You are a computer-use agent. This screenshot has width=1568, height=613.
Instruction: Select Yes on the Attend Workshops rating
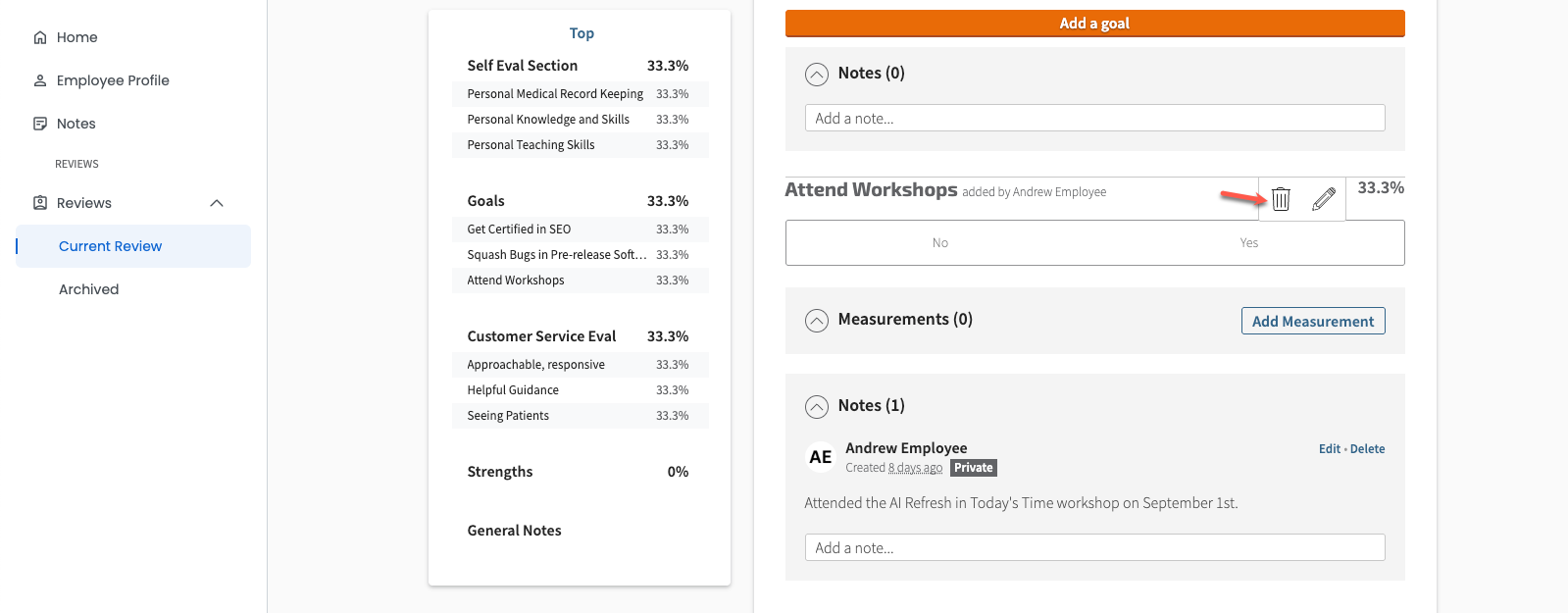pyautogui.click(x=1248, y=243)
